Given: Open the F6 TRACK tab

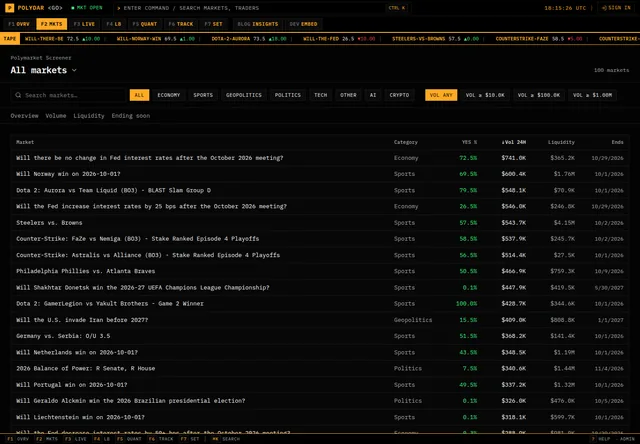Looking at the screenshot, I should point(181,24).
